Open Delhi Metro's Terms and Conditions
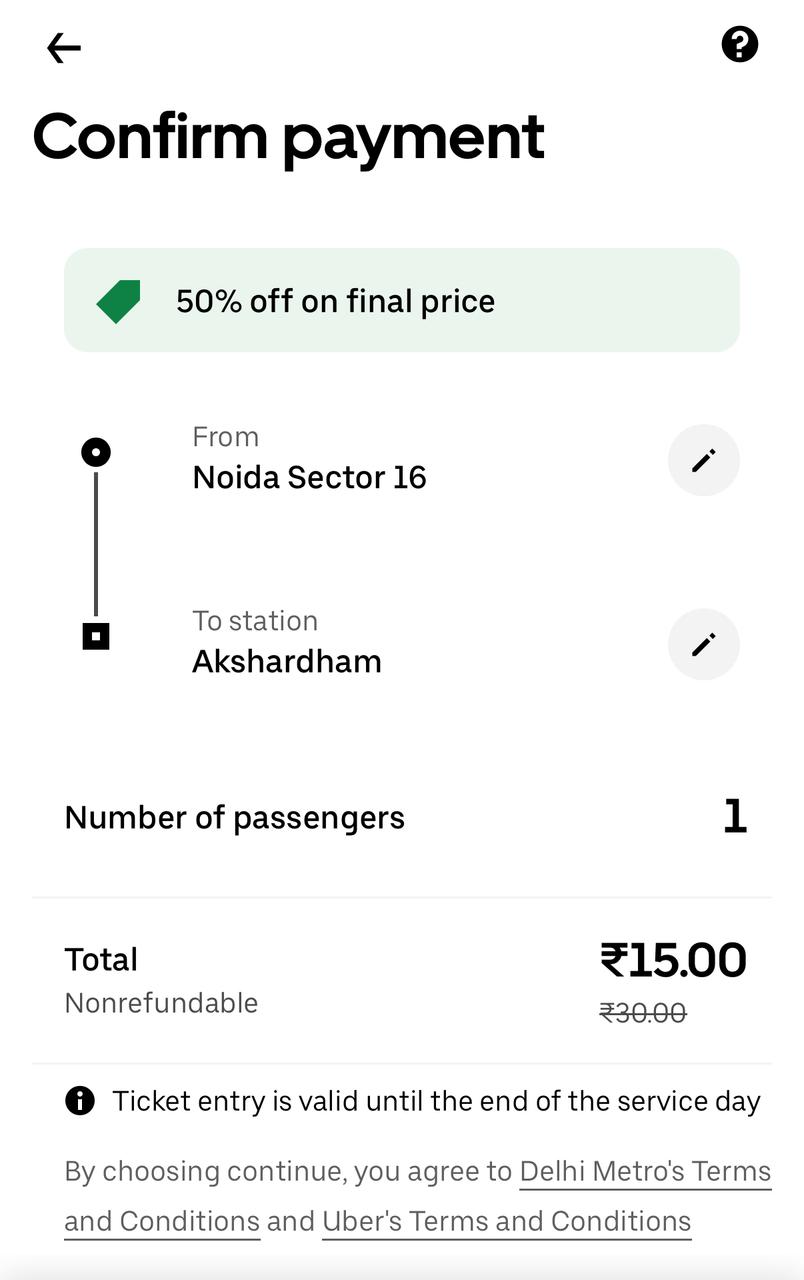The width and height of the screenshot is (804, 1280). point(645,1172)
